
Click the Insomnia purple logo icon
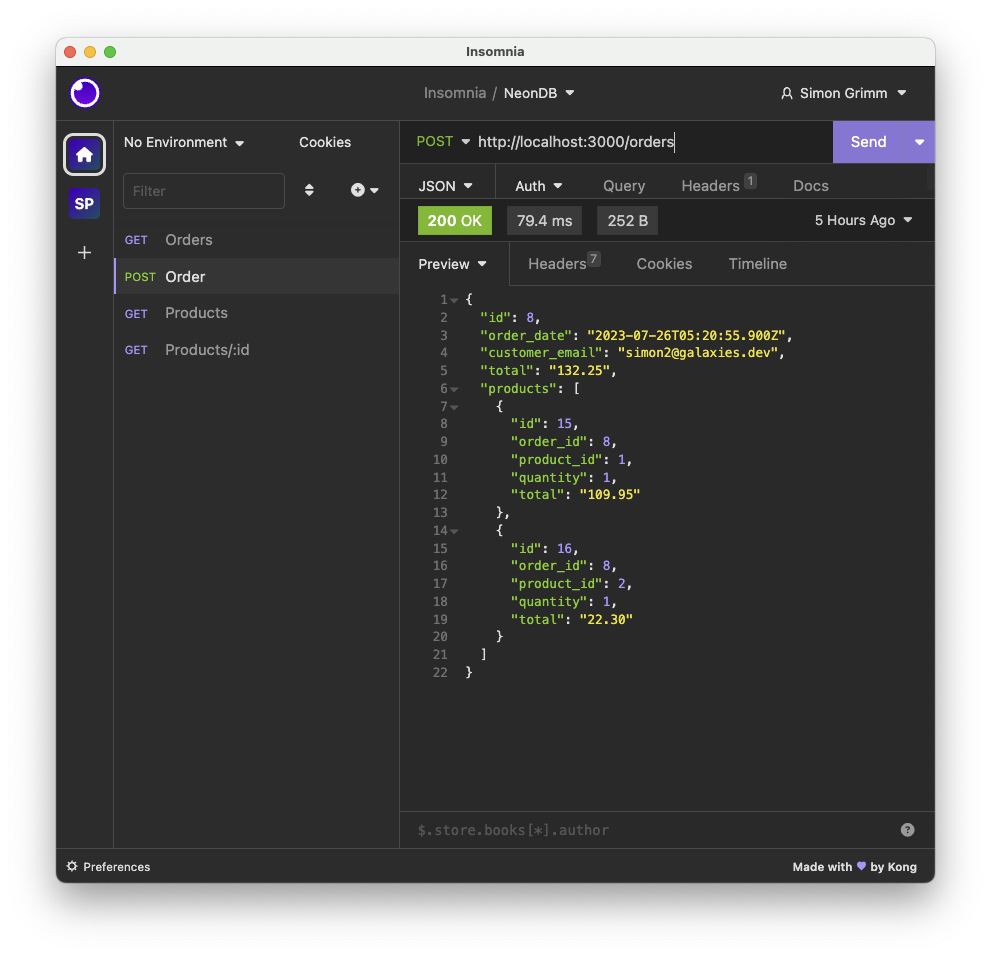tap(85, 93)
